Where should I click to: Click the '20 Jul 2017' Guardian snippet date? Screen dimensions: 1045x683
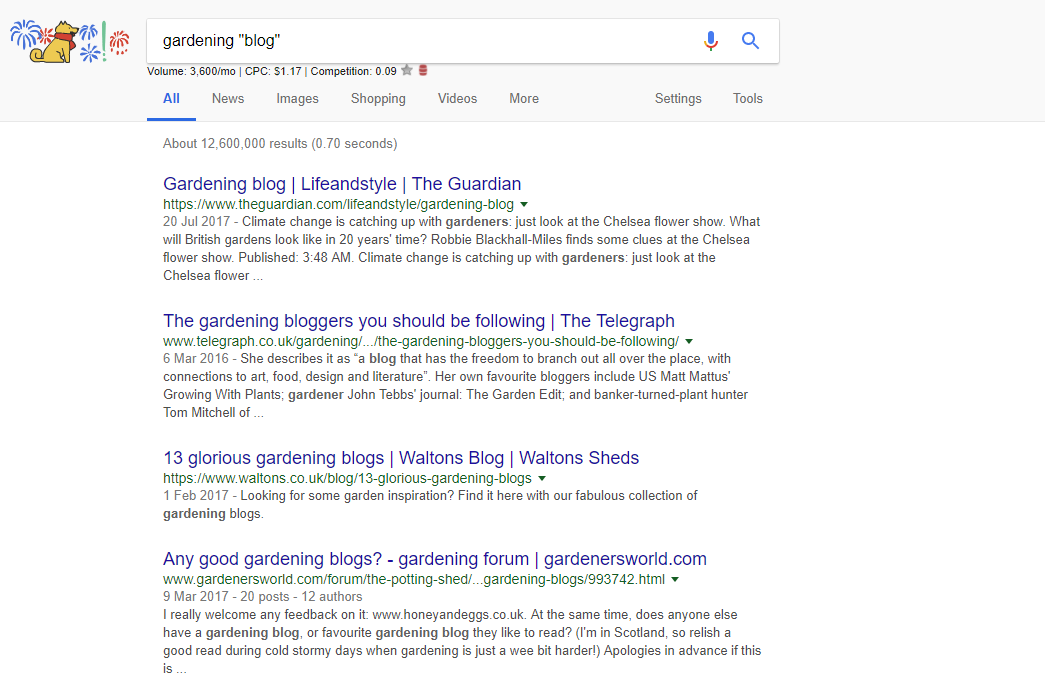(197, 222)
